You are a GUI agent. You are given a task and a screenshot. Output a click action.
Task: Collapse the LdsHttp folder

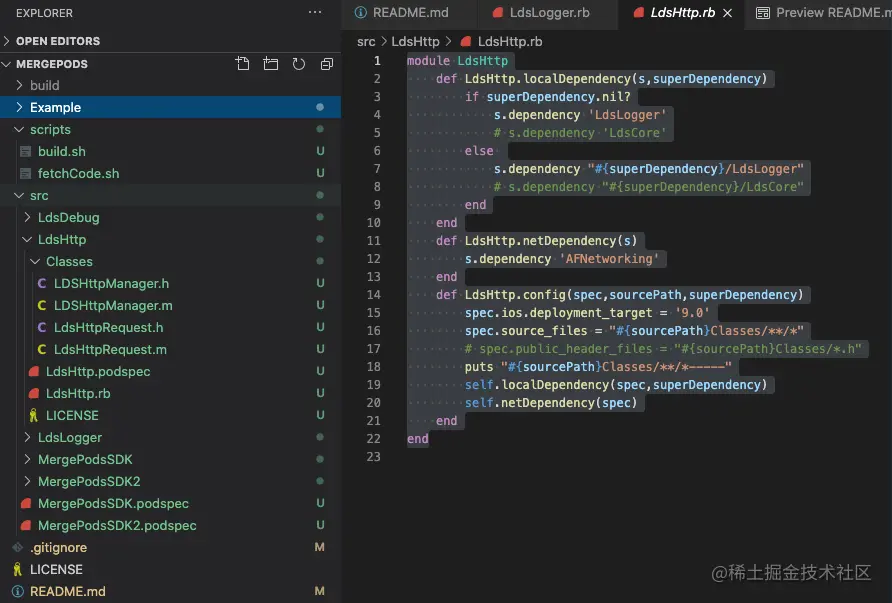[27, 239]
